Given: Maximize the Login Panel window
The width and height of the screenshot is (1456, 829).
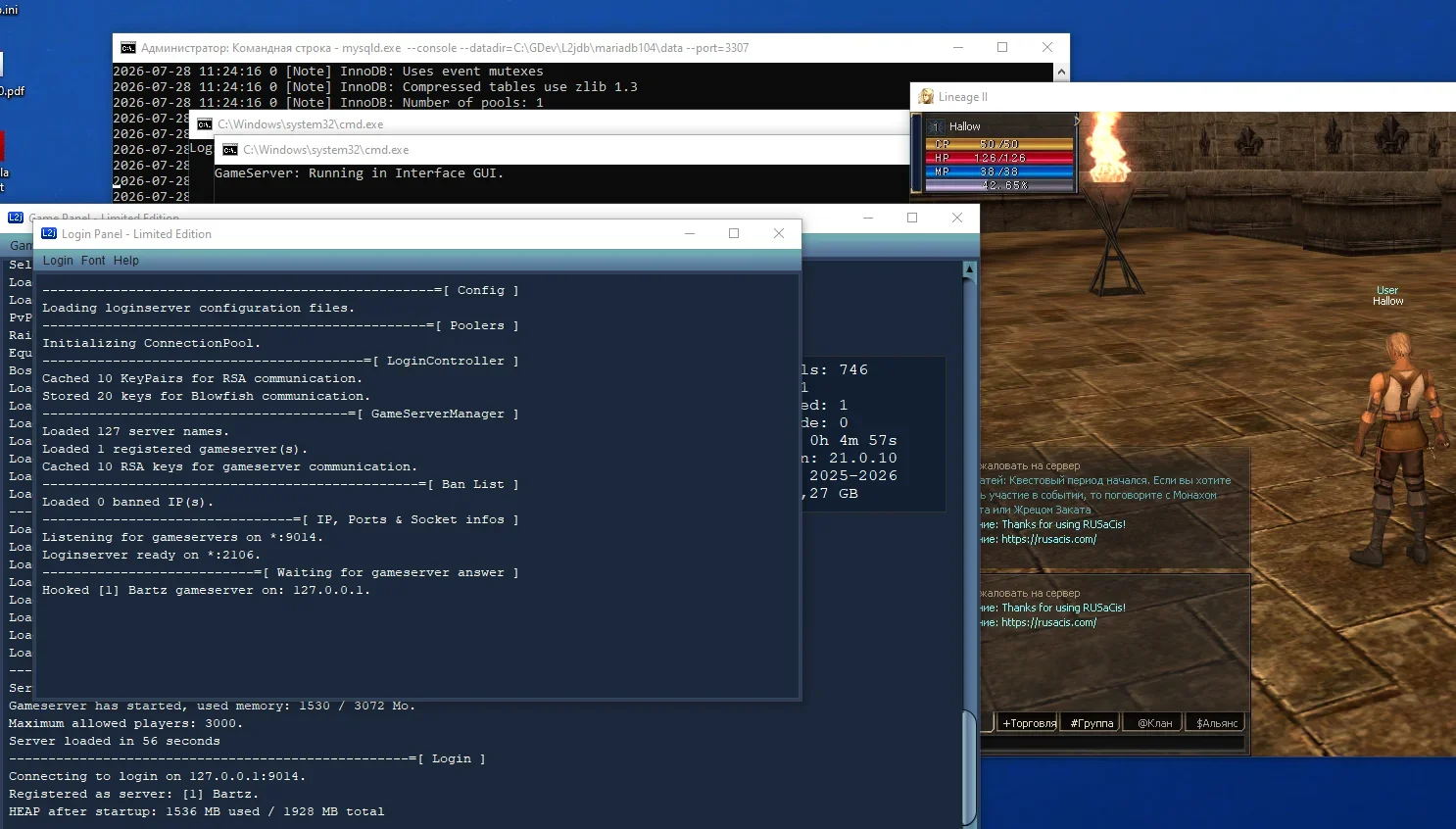Looking at the screenshot, I should 734,233.
